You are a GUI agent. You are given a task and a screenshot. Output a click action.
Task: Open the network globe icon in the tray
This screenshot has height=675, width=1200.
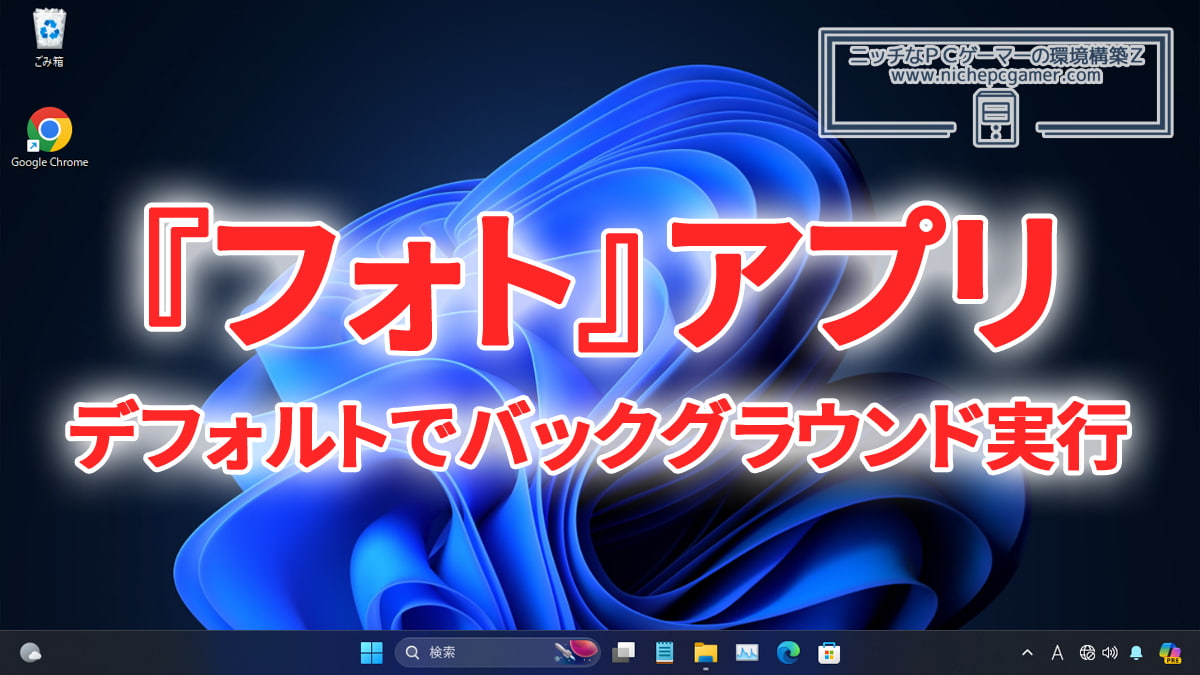click(x=1088, y=653)
